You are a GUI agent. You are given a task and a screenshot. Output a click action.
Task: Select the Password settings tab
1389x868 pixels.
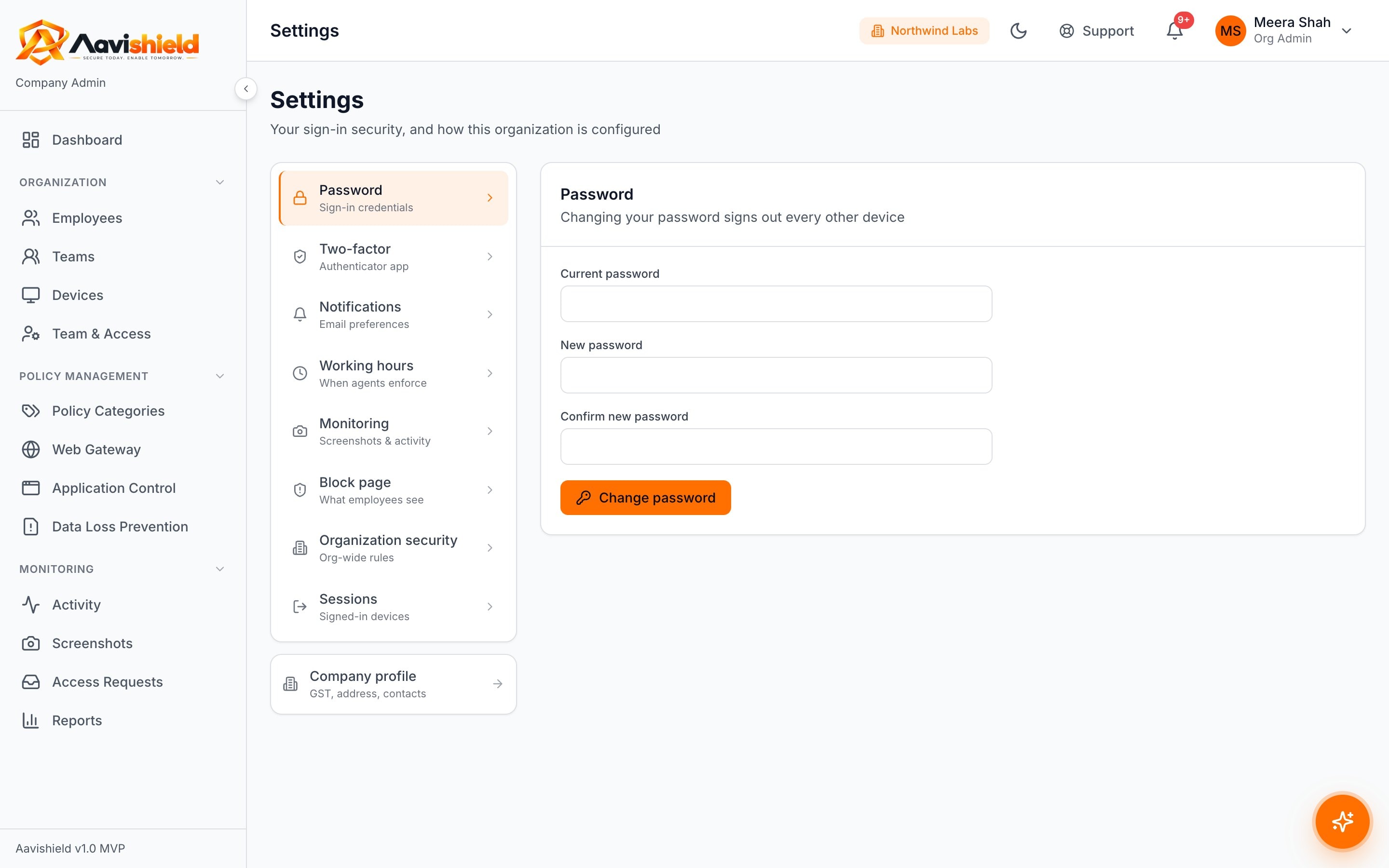tap(394, 198)
